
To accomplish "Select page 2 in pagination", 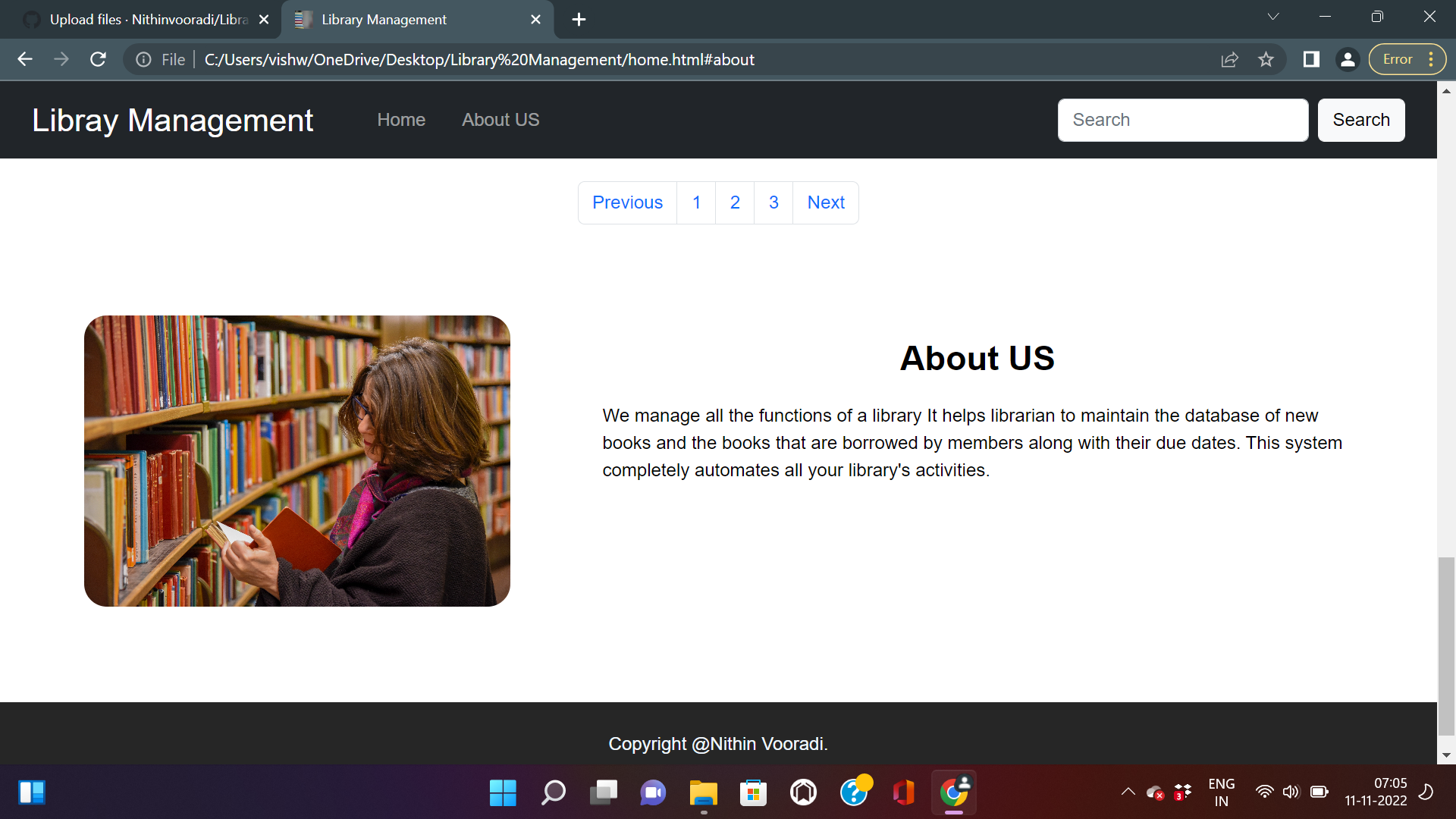I will click(735, 202).
